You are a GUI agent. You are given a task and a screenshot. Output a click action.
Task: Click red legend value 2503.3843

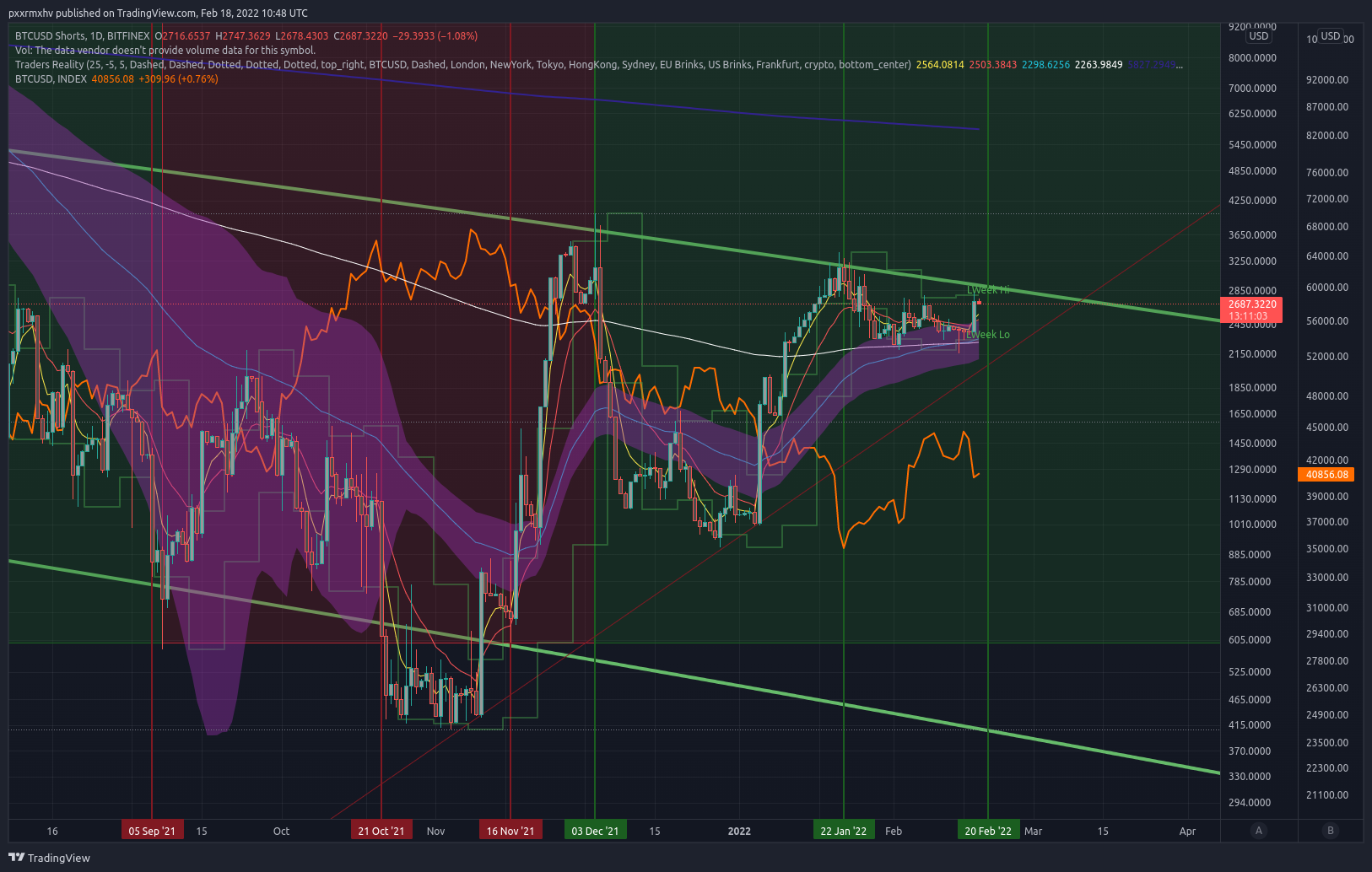pos(993,65)
